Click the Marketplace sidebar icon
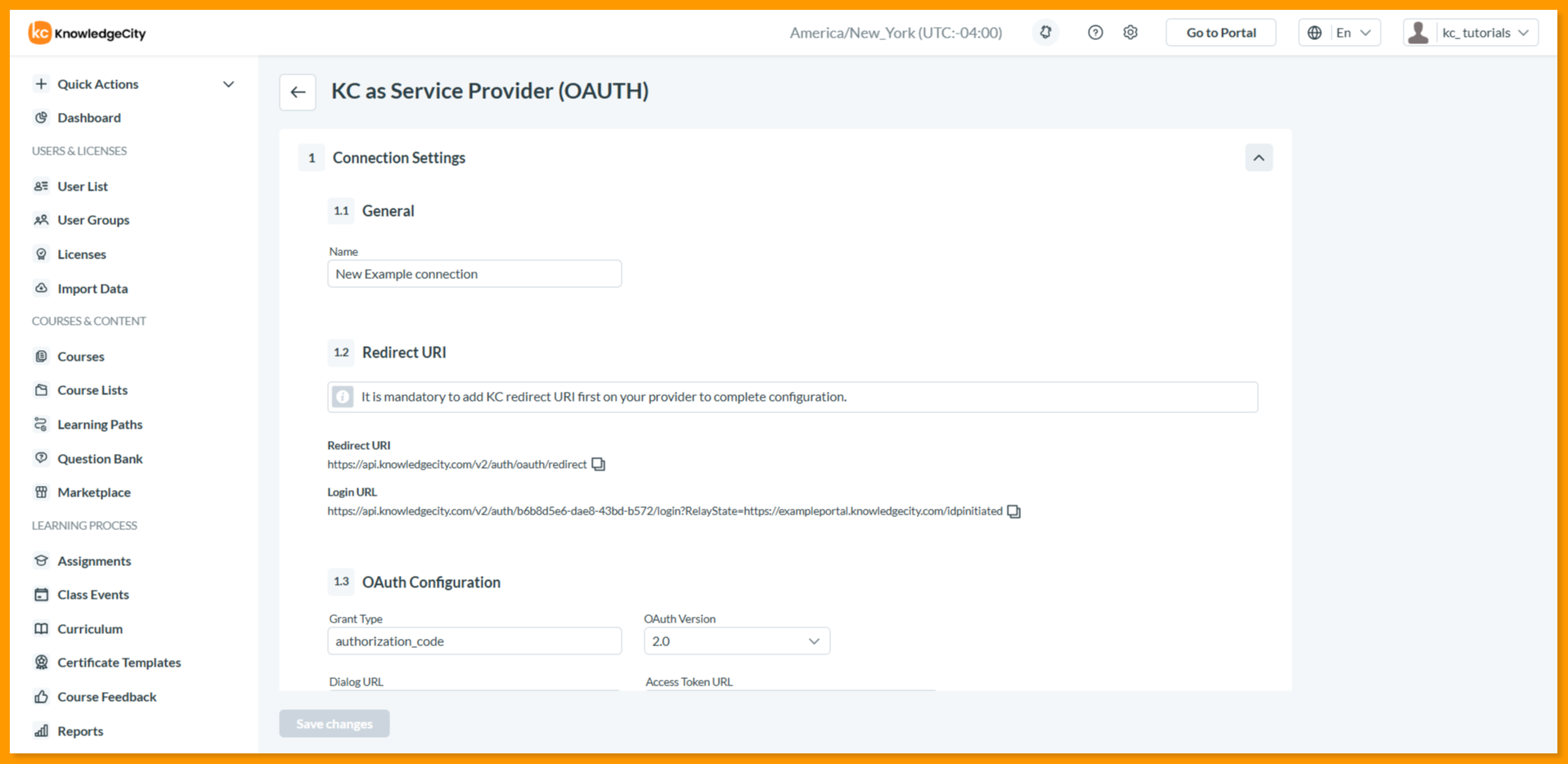Viewport: 1568px width, 764px height. tap(41, 492)
